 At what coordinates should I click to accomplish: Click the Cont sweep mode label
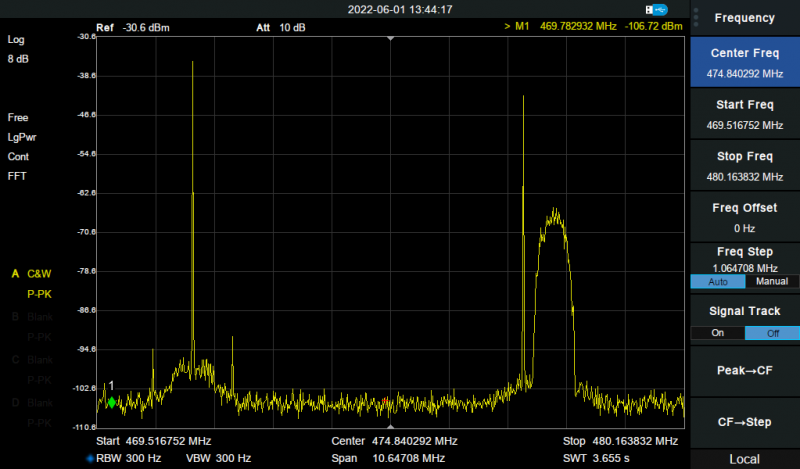point(18,157)
